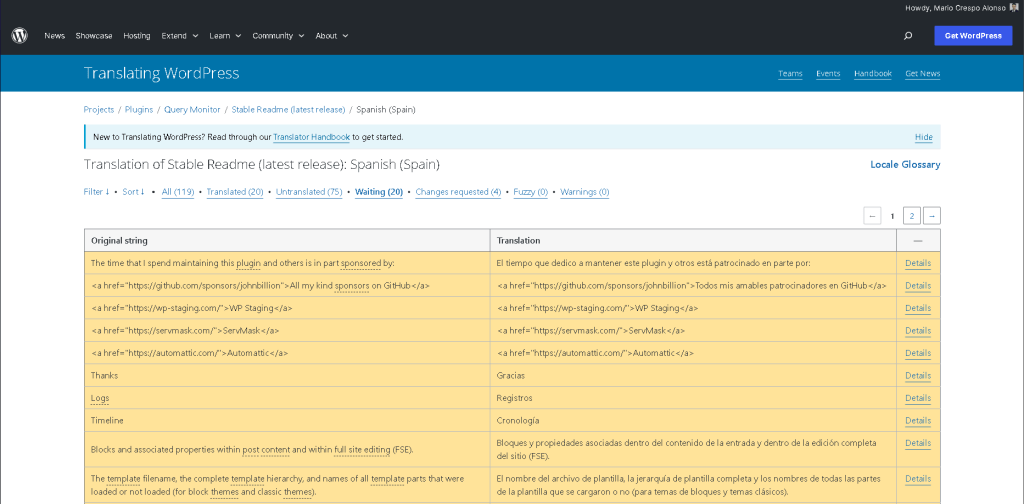
Task: Open the Learn dropdown menu
Action: click(x=224, y=36)
